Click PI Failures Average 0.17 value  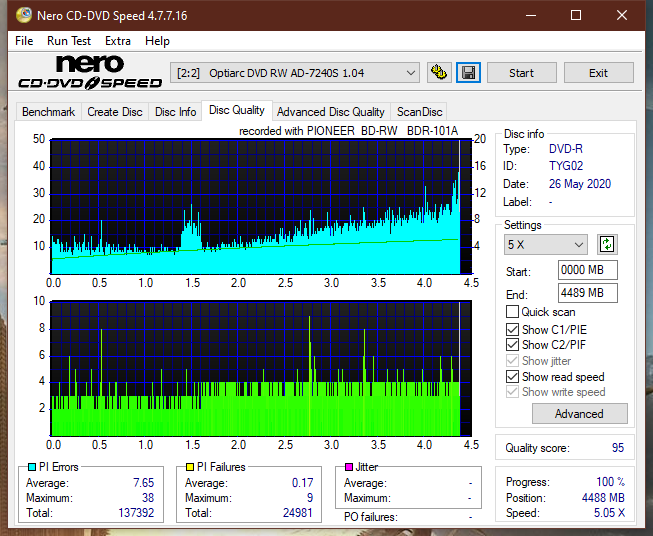tap(302, 483)
